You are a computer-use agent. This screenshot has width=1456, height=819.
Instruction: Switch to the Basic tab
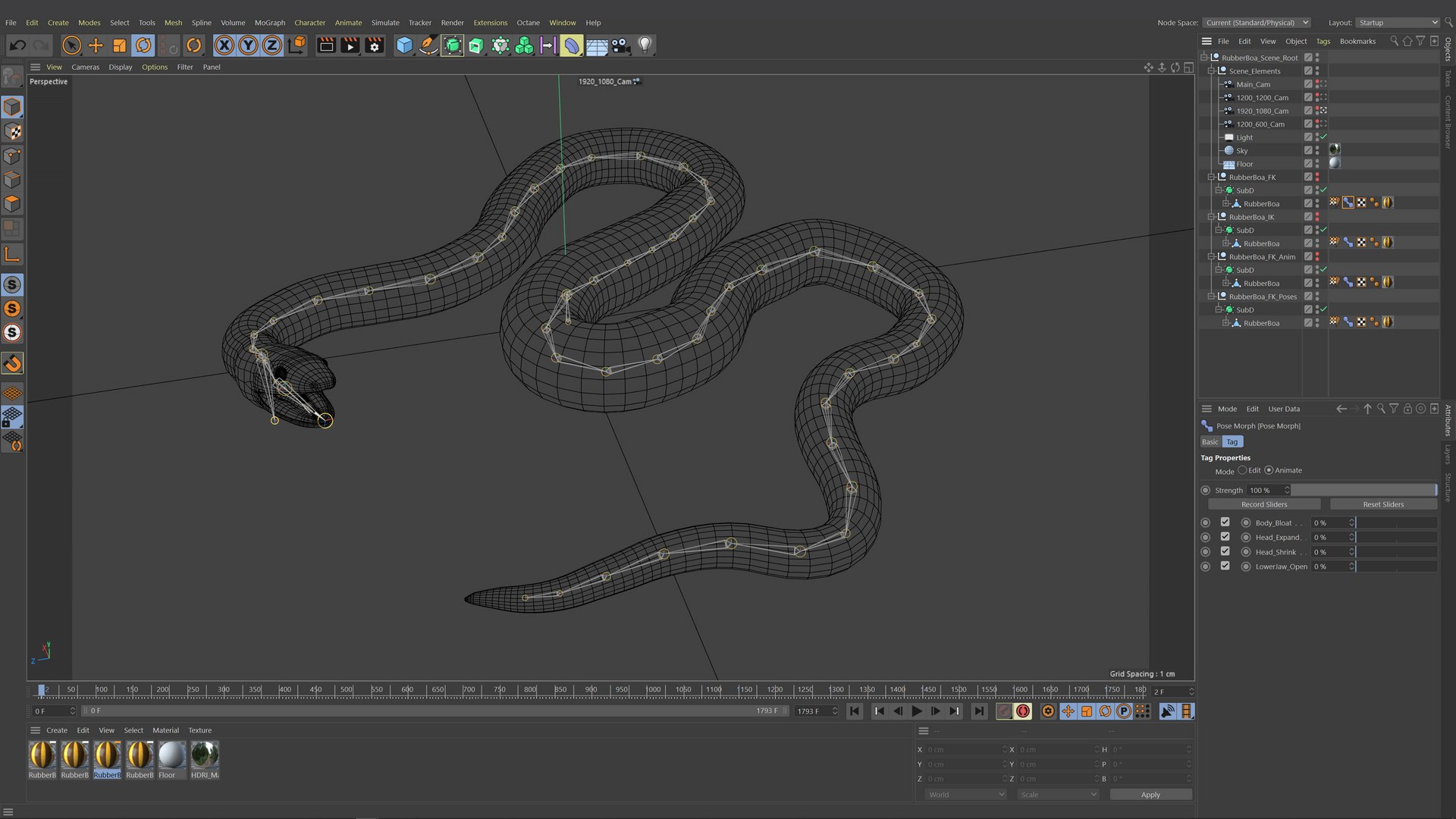click(x=1210, y=442)
